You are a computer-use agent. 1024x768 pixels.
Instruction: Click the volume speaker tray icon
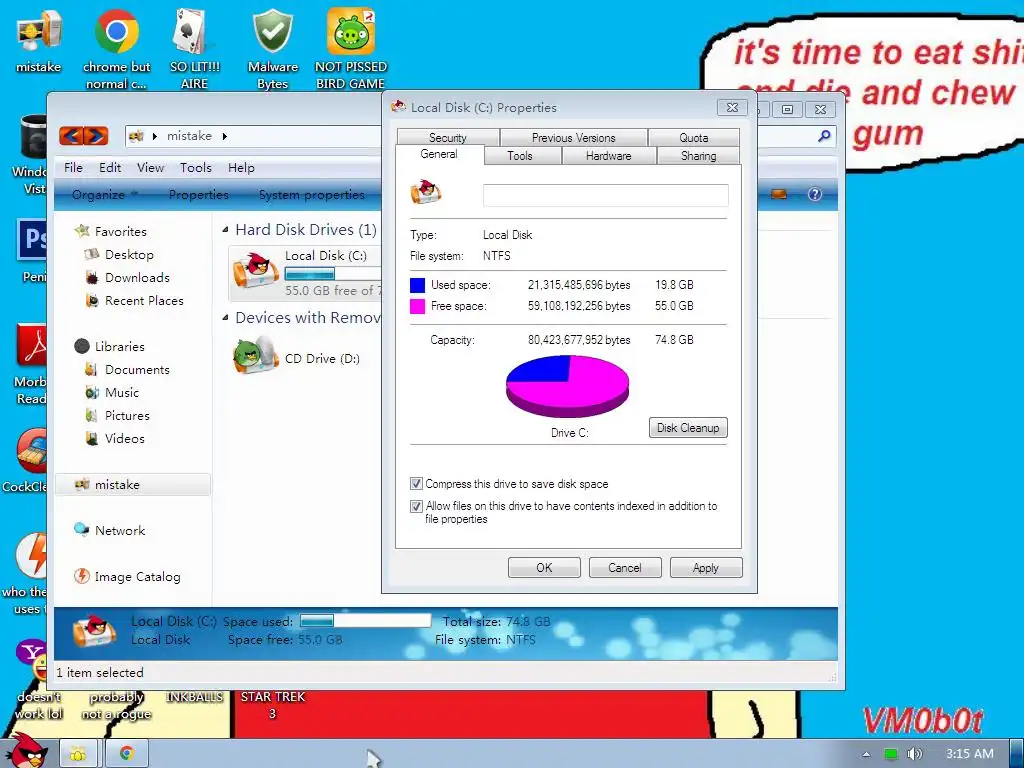(x=914, y=754)
